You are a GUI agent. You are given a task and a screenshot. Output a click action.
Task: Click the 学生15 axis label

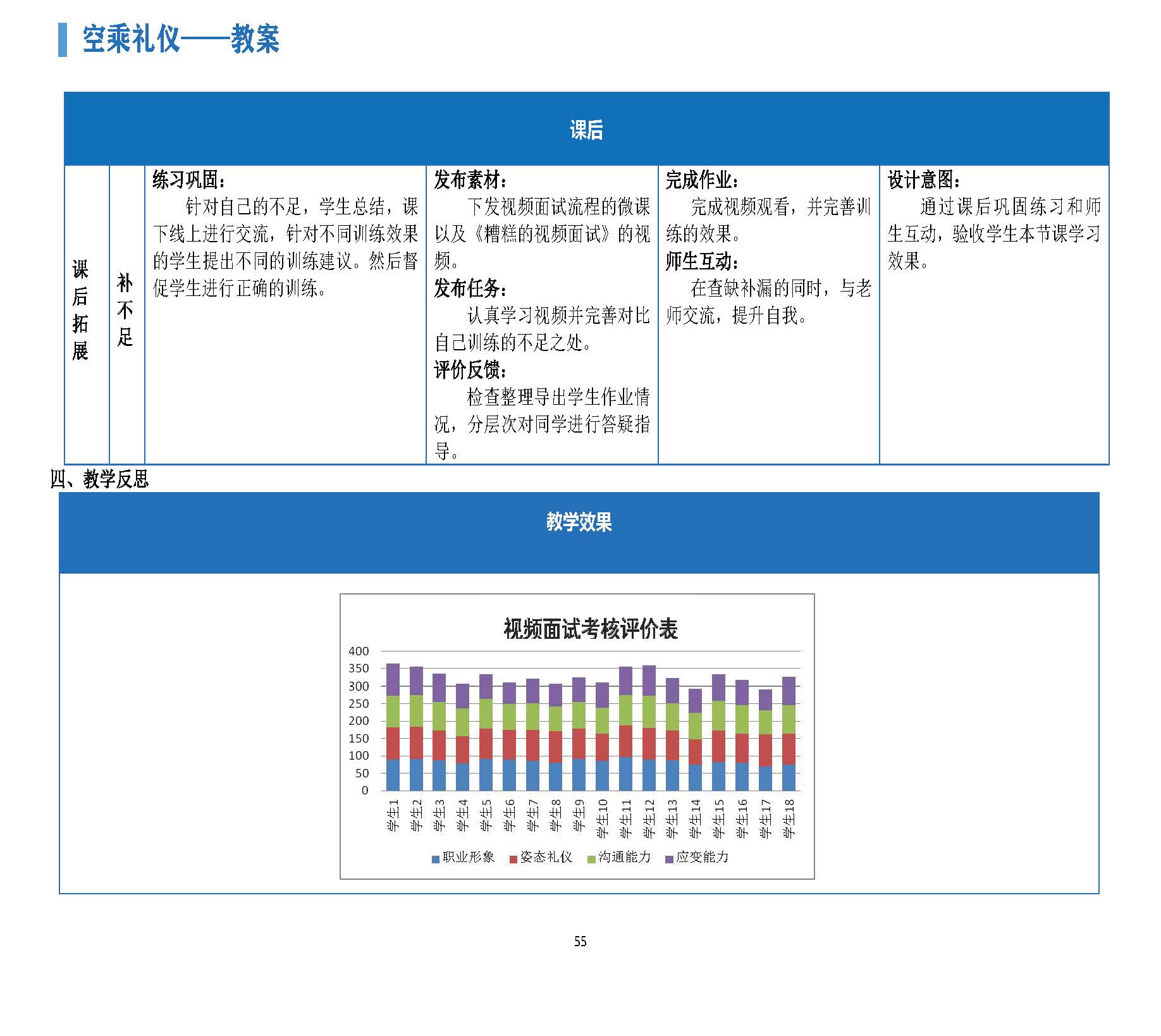pyautogui.click(x=719, y=819)
